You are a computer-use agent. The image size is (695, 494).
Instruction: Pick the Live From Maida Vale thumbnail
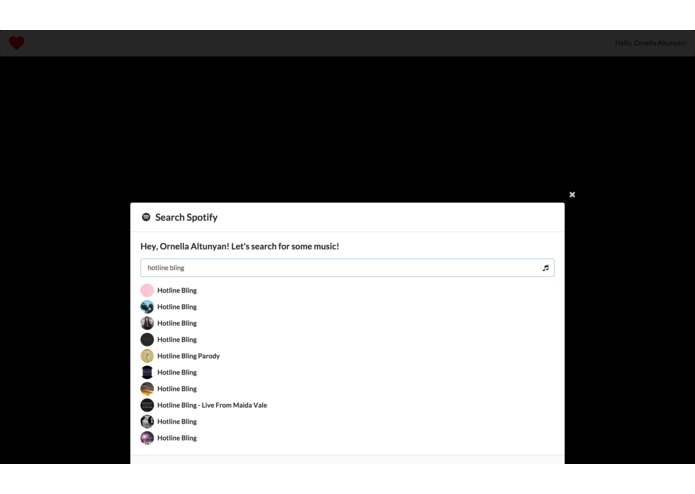point(147,405)
